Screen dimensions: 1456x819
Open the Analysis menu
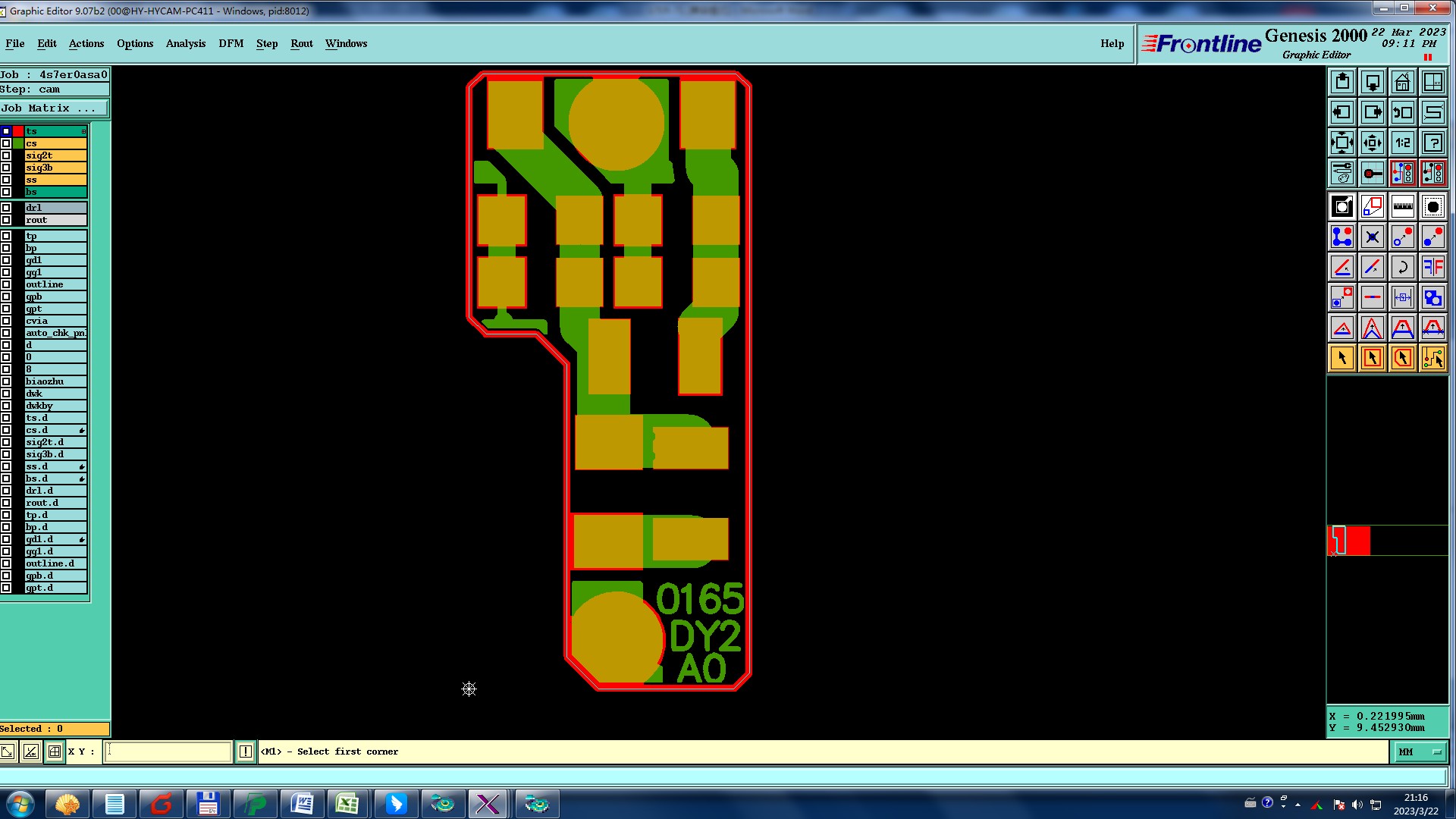tap(185, 43)
